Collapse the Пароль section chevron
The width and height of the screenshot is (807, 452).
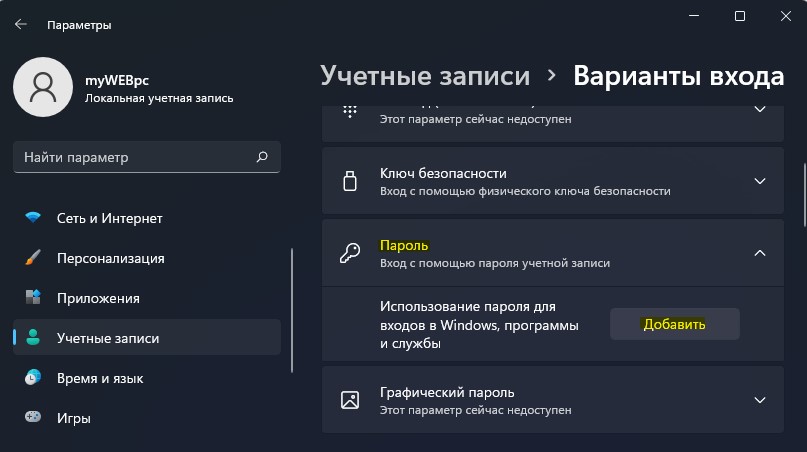(x=760, y=253)
